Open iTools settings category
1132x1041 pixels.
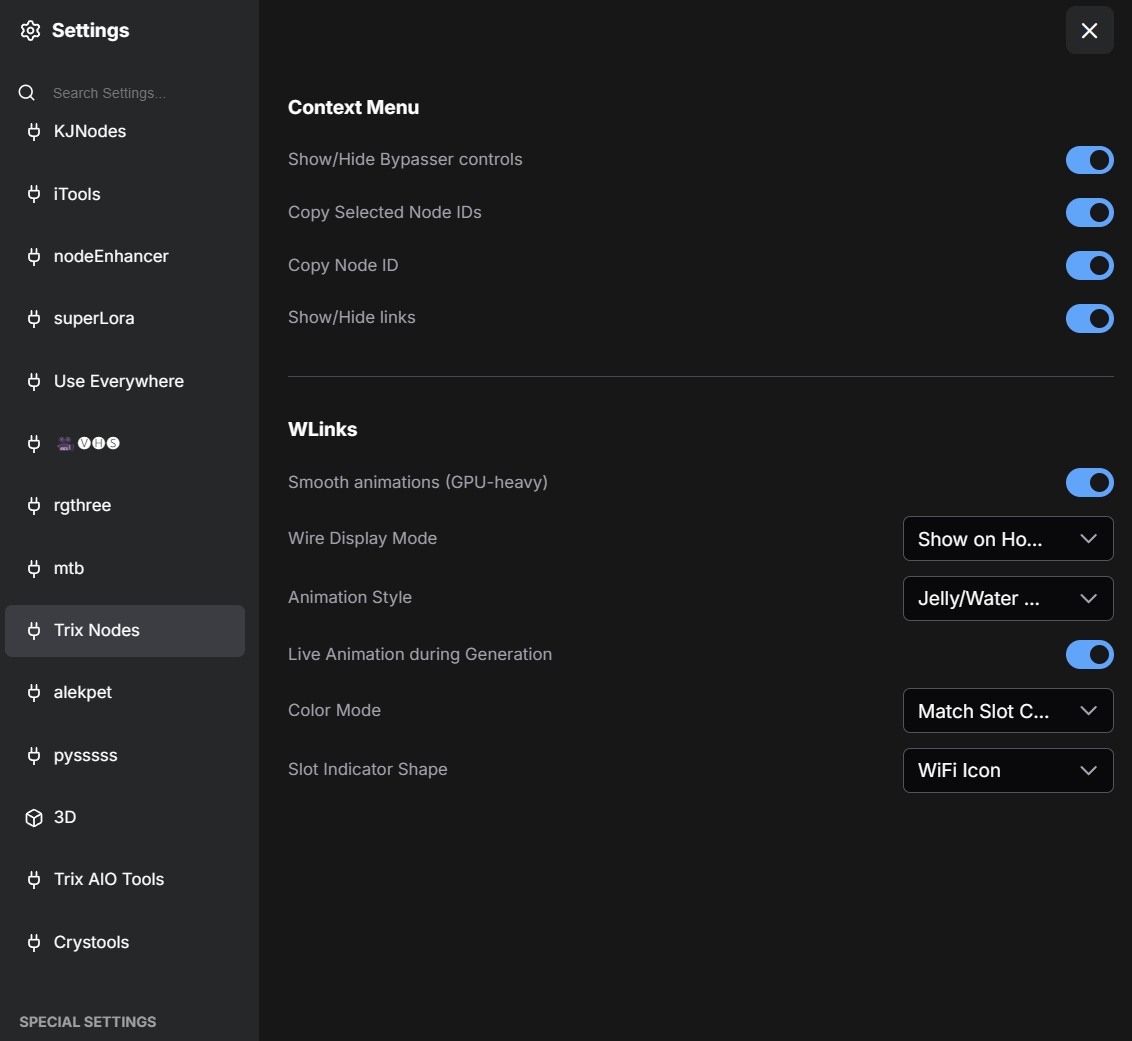click(125, 194)
